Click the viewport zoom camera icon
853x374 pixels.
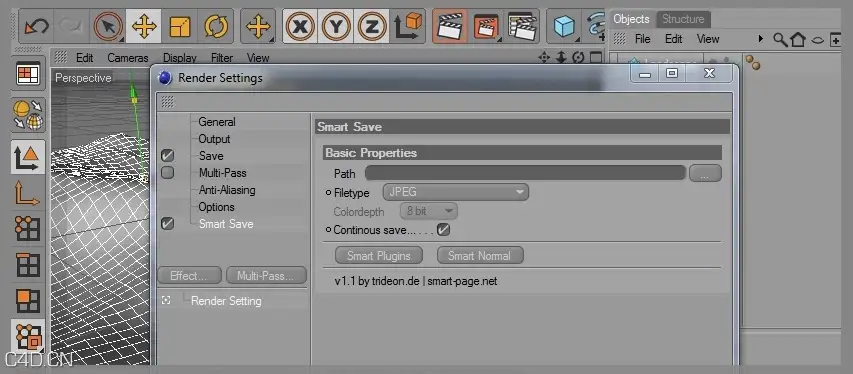point(561,57)
